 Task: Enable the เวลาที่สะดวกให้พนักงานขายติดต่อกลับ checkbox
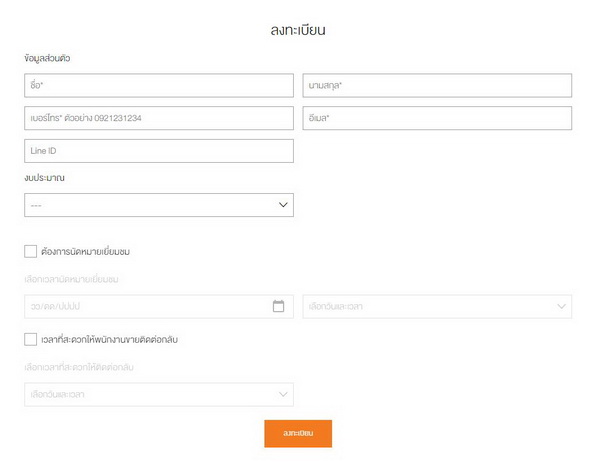[30, 340]
